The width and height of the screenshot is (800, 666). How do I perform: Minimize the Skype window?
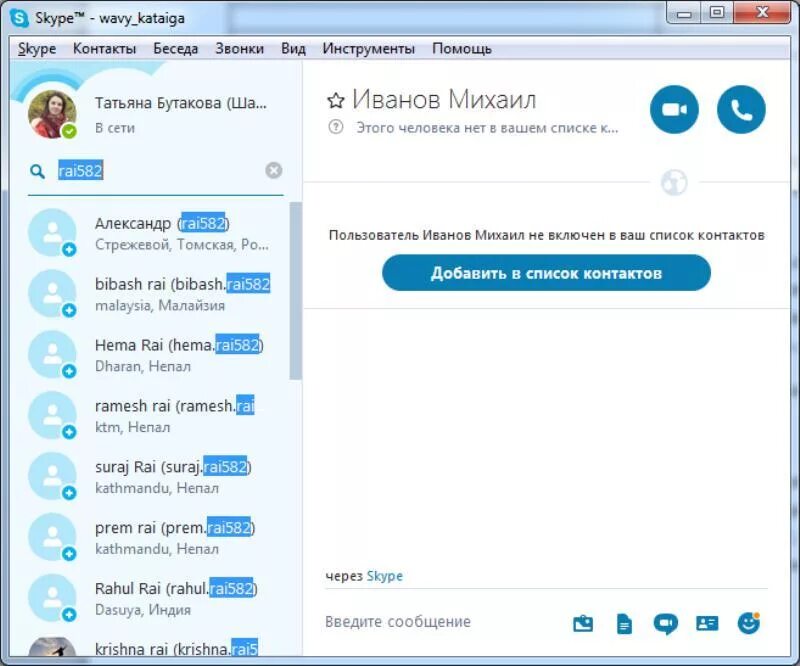[684, 13]
